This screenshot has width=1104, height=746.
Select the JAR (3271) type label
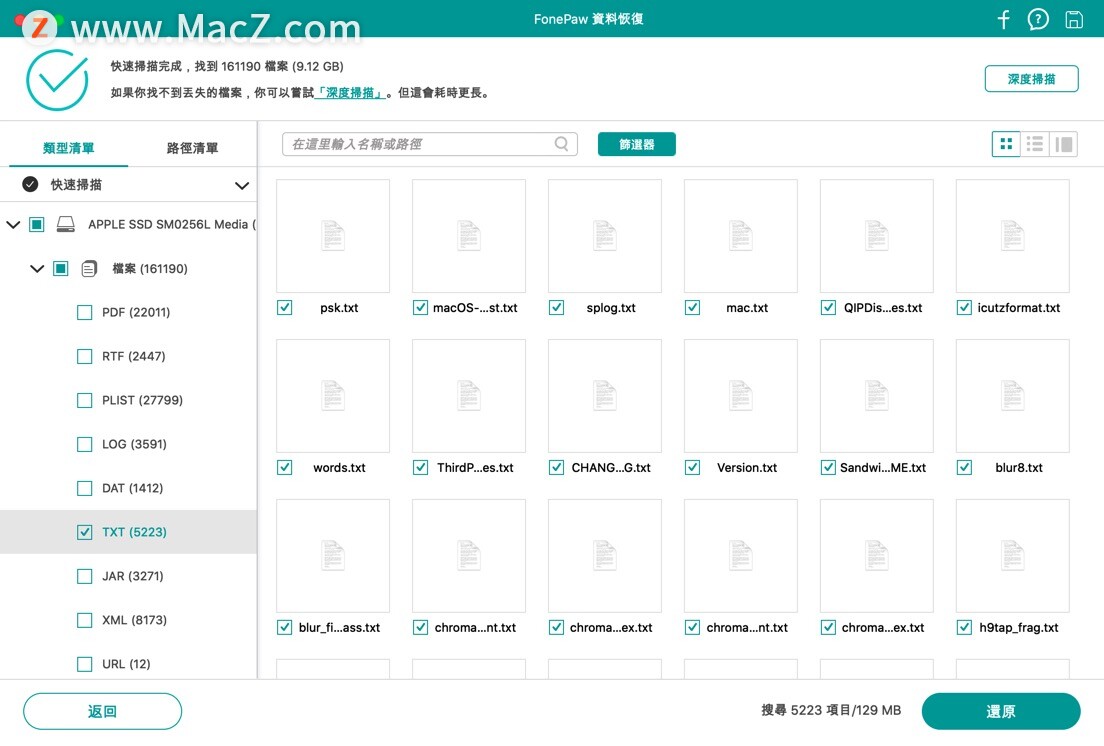click(x=133, y=576)
